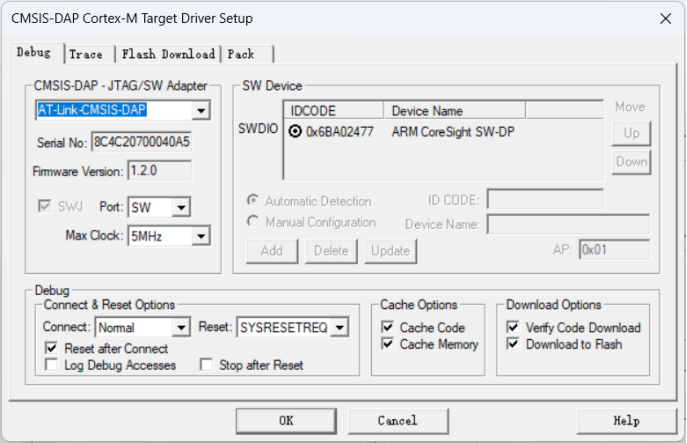Viewport: 687px width, 443px height.
Task: Toggle Reset after Connect checkbox
Action: point(53,349)
